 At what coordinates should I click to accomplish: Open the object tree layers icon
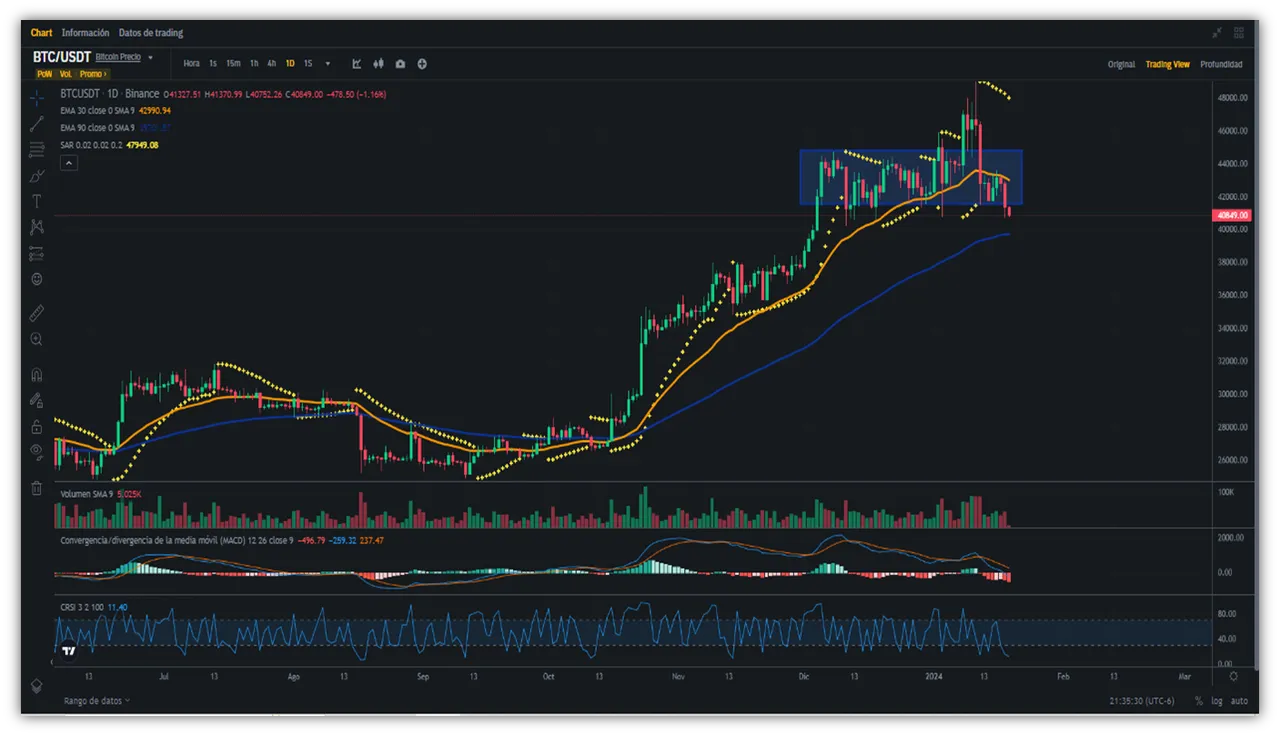[36, 686]
